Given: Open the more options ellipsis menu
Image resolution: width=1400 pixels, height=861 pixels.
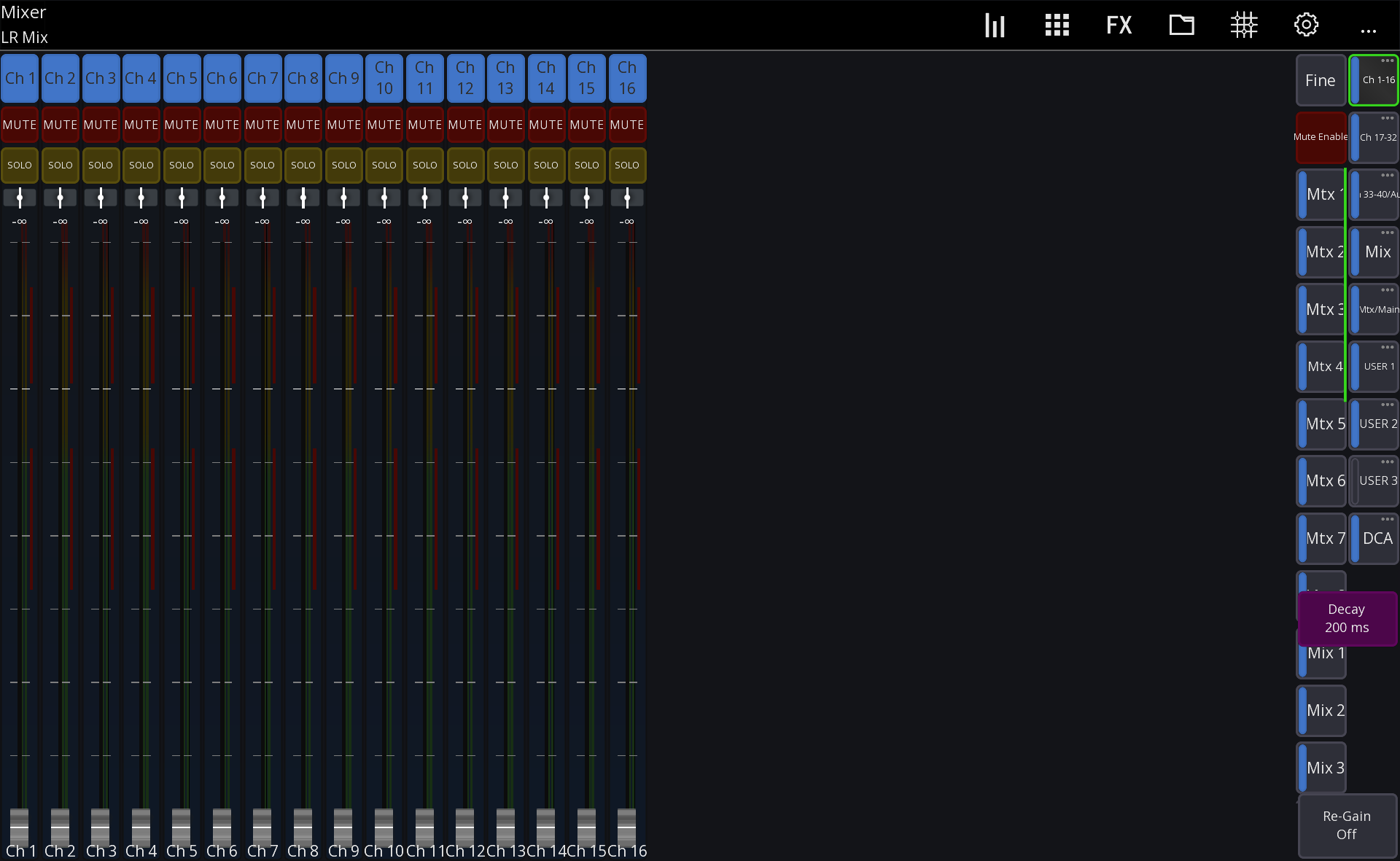Looking at the screenshot, I should 1369,31.
